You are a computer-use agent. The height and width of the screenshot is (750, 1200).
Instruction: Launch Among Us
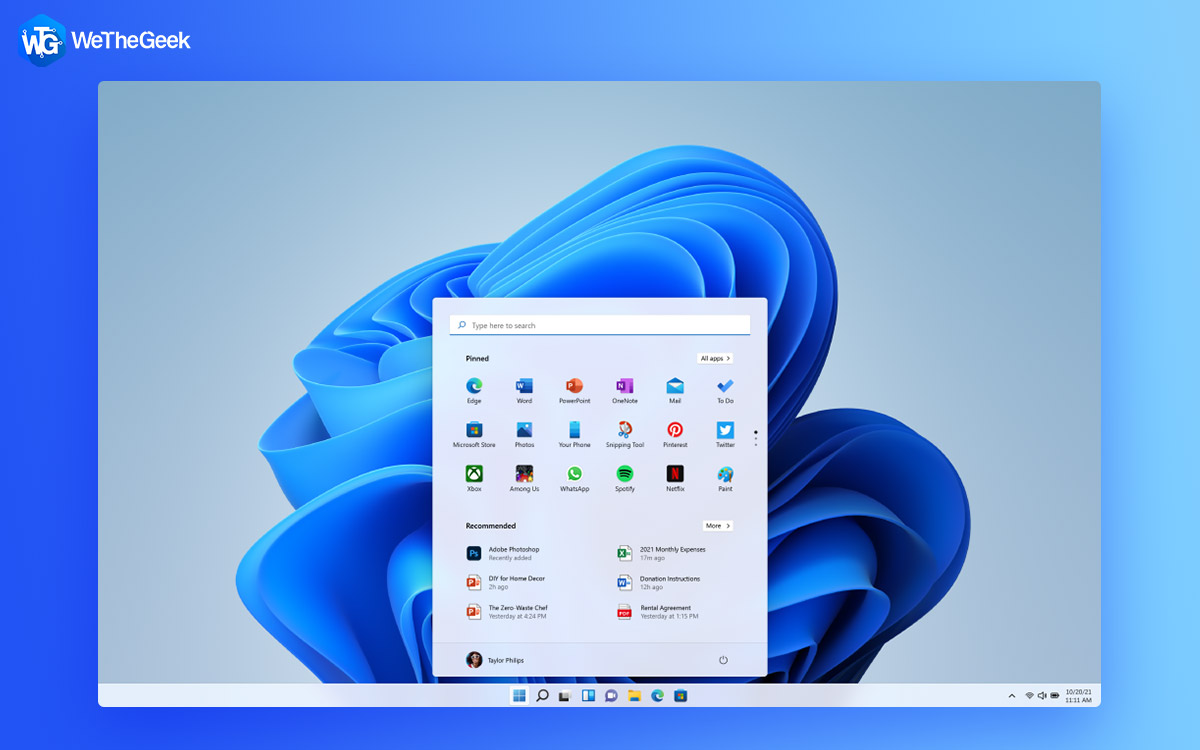point(524,478)
